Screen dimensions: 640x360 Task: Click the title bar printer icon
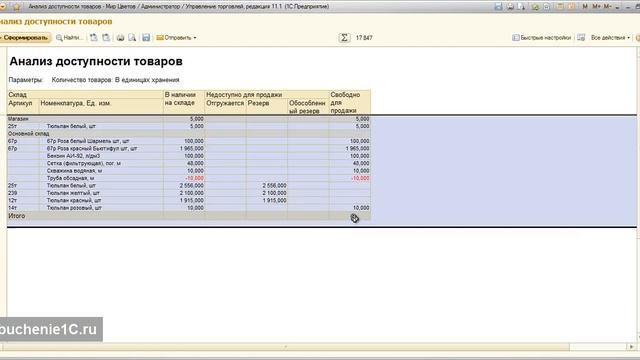pyautogui.click(x=510, y=7)
